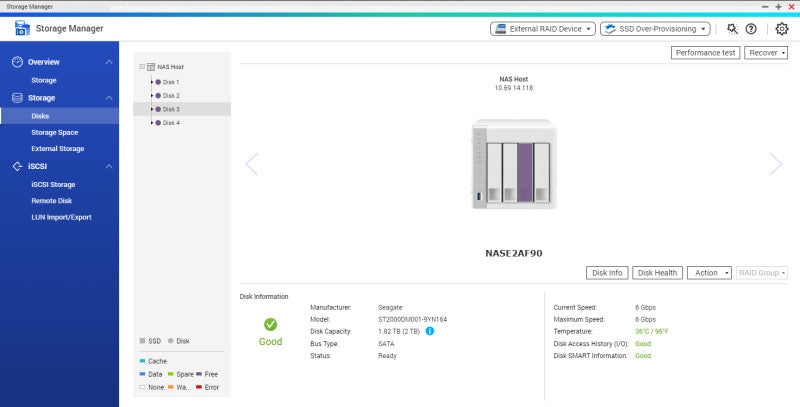
Task: Click the Error legend color swatch
Action: [199, 388]
